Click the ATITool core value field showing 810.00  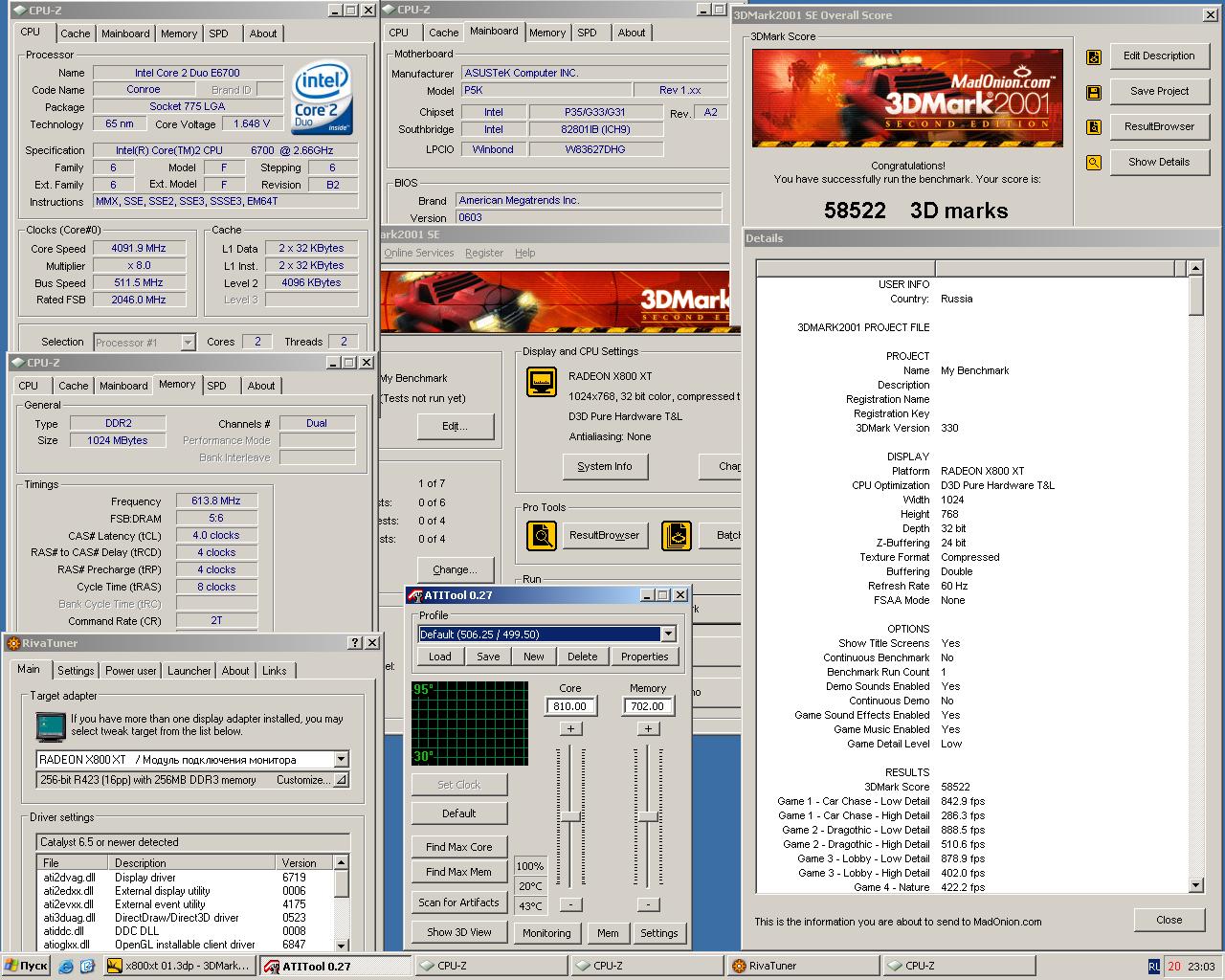click(570, 706)
